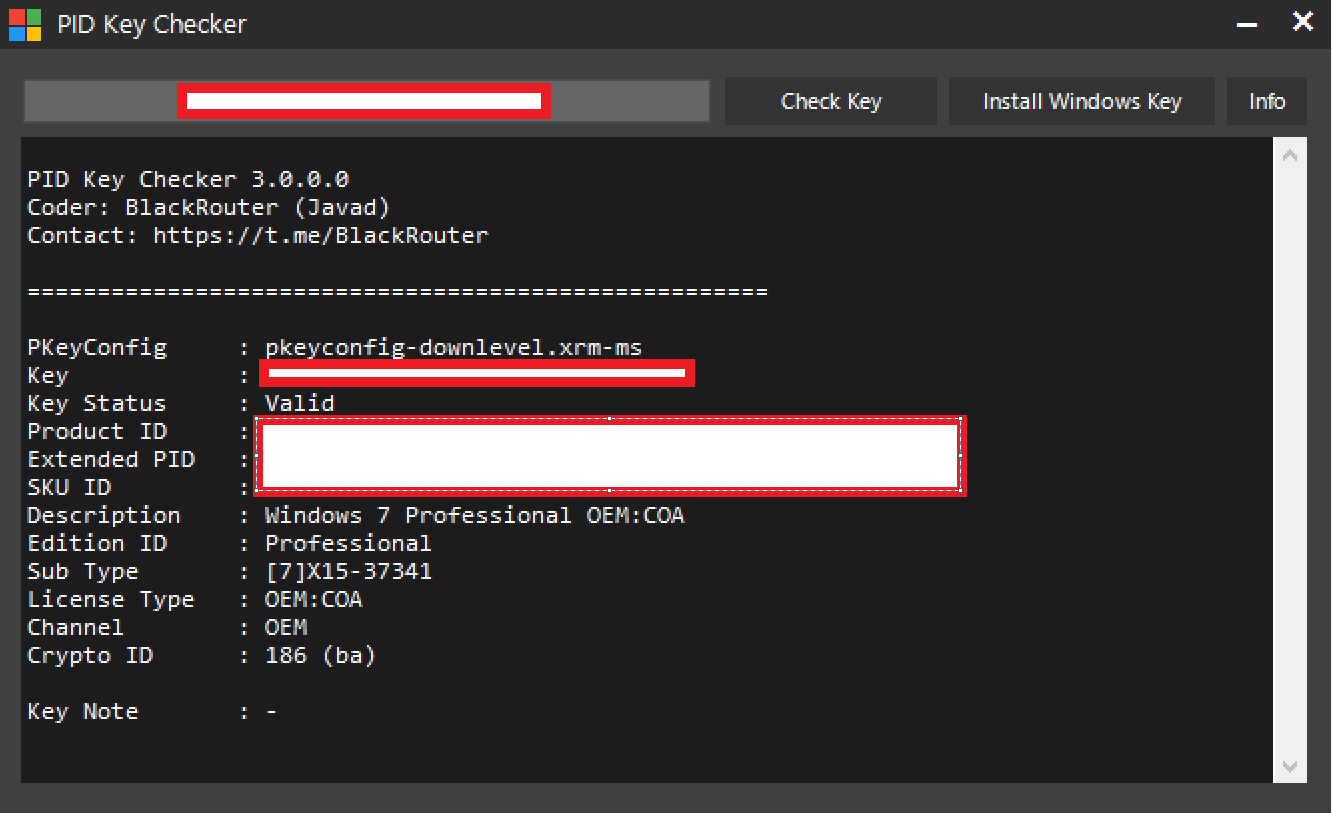This screenshot has height=813, width=1332.
Task: Click the Sub Type value [7]X15-37341
Action: [x=348, y=572]
